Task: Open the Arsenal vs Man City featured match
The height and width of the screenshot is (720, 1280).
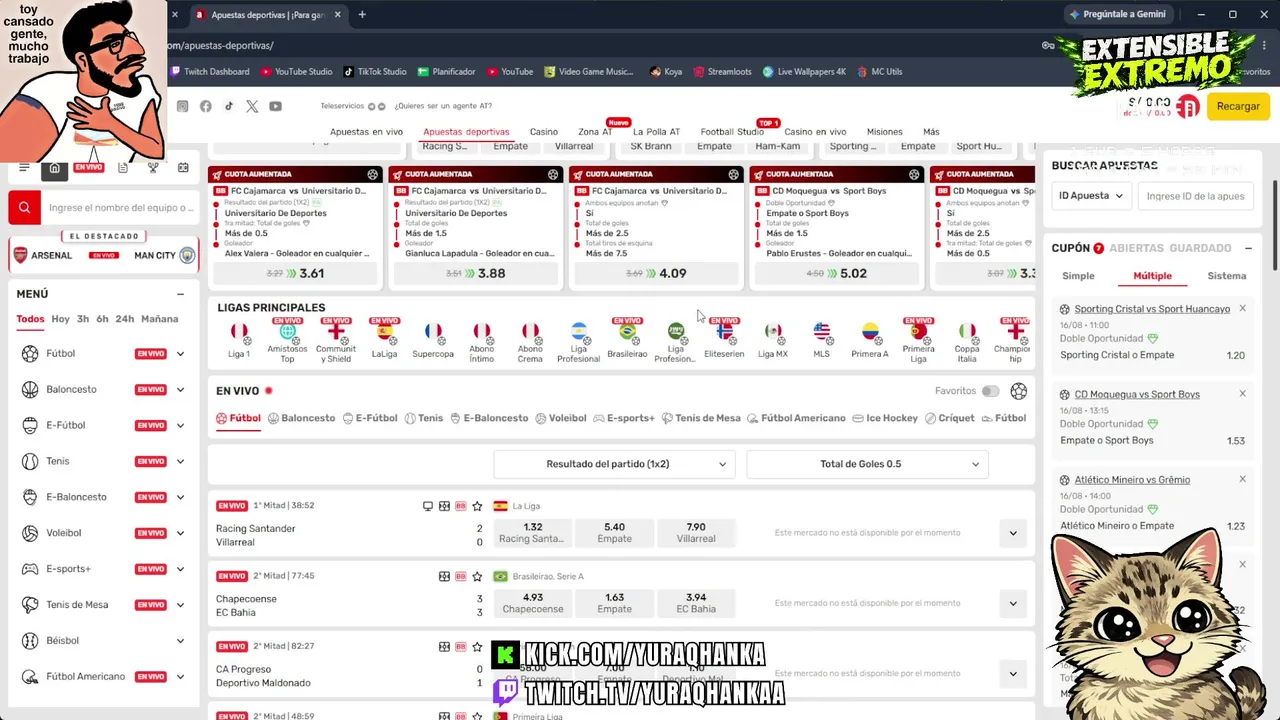Action: [x=104, y=255]
